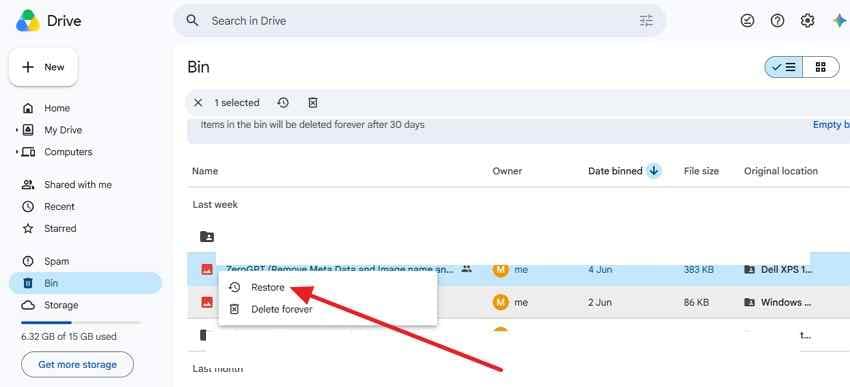Select Bin in the sidebar
The width and height of the screenshot is (850, 387).
tap(86, 283)
